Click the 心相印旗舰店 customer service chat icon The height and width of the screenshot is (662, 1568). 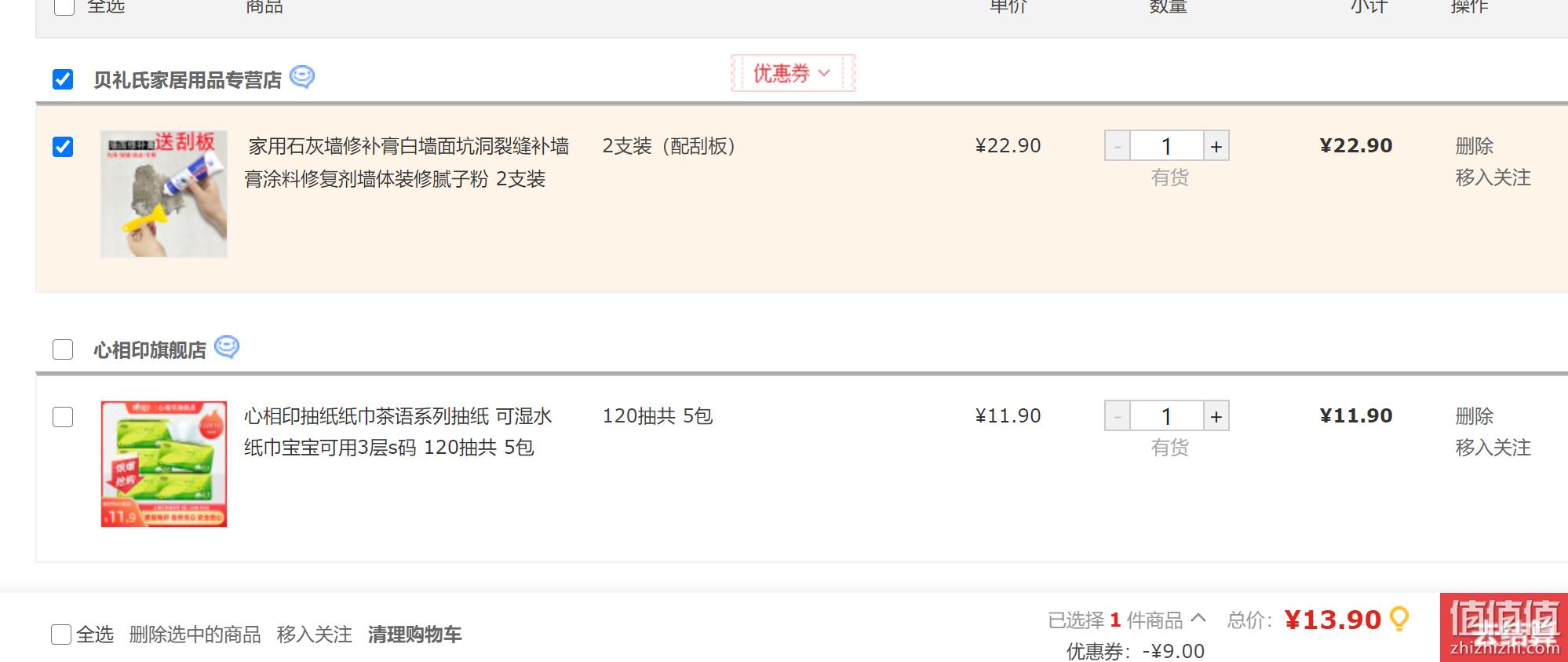[x=227, y=347]
